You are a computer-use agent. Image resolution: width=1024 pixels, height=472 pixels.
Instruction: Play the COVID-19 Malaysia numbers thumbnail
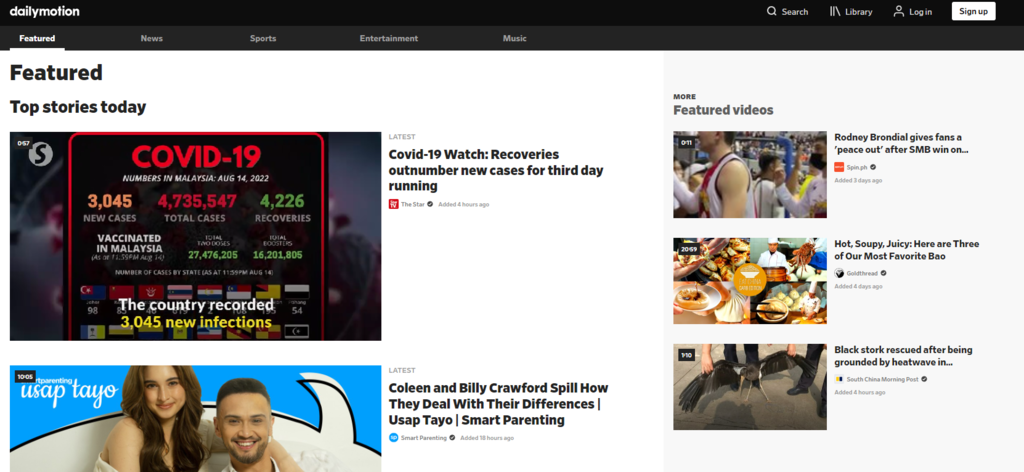[x=195, y=236]
